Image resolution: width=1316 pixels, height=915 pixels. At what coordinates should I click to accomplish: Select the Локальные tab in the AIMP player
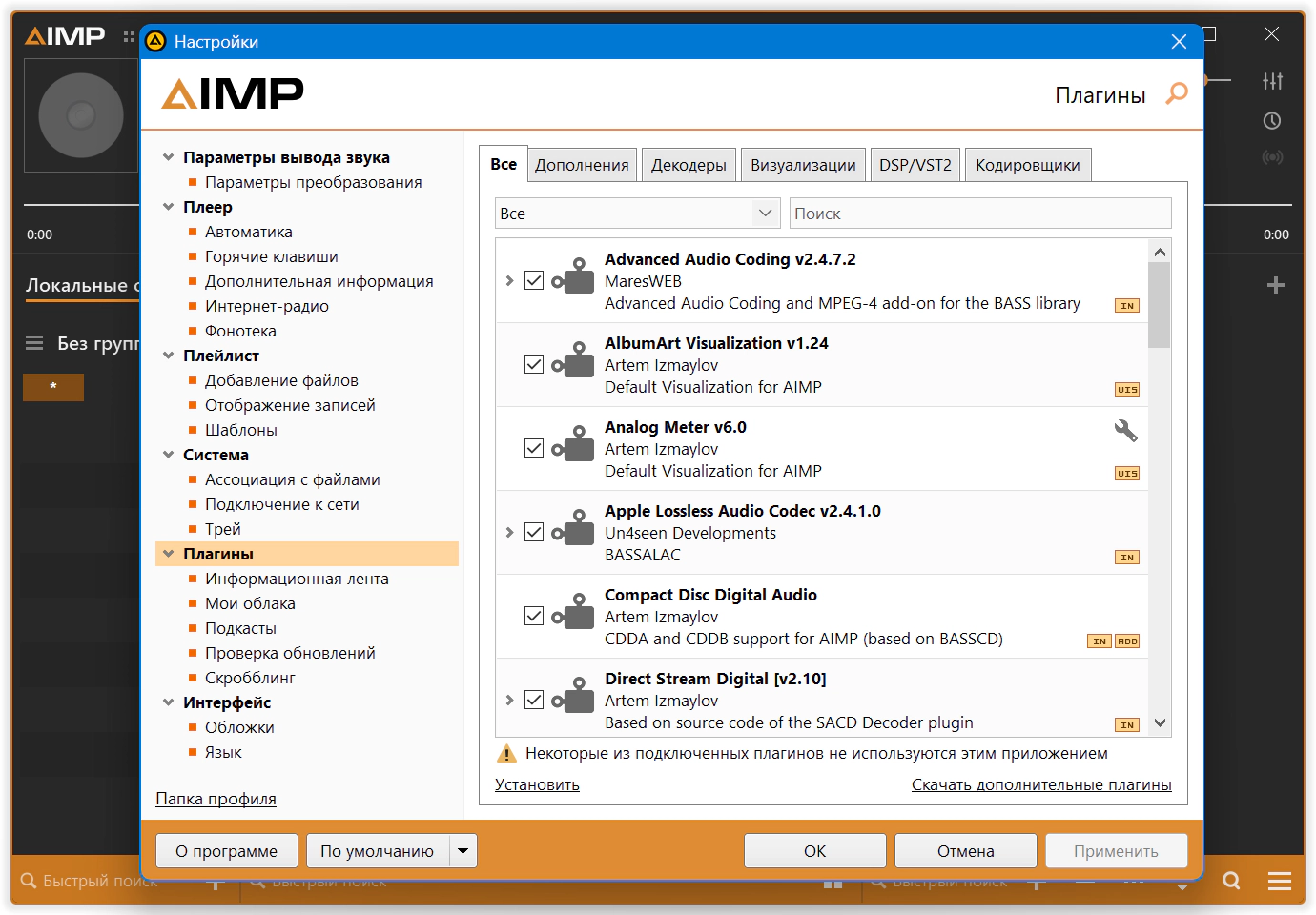point(82,285)
